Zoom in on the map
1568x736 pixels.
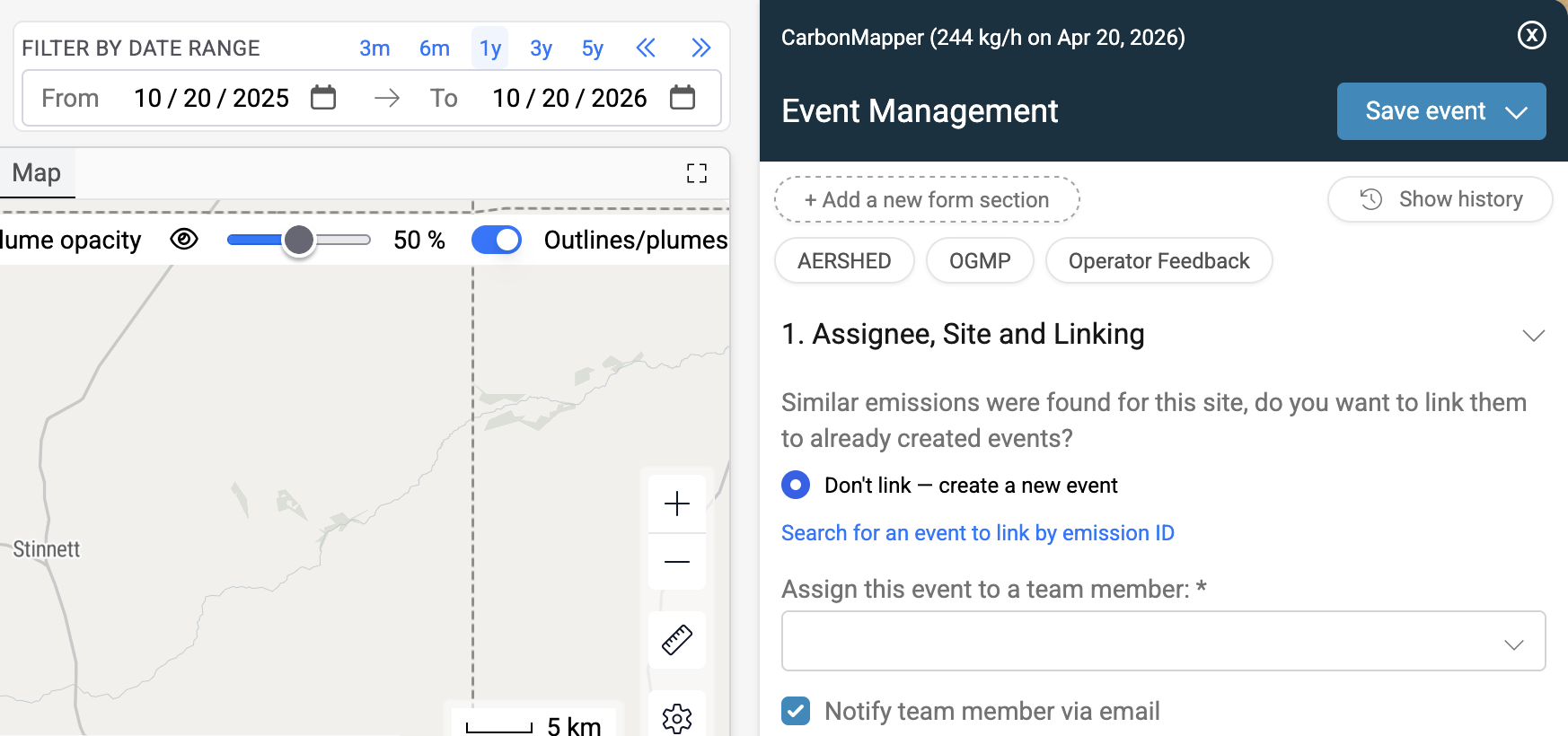tap(677, 504)
